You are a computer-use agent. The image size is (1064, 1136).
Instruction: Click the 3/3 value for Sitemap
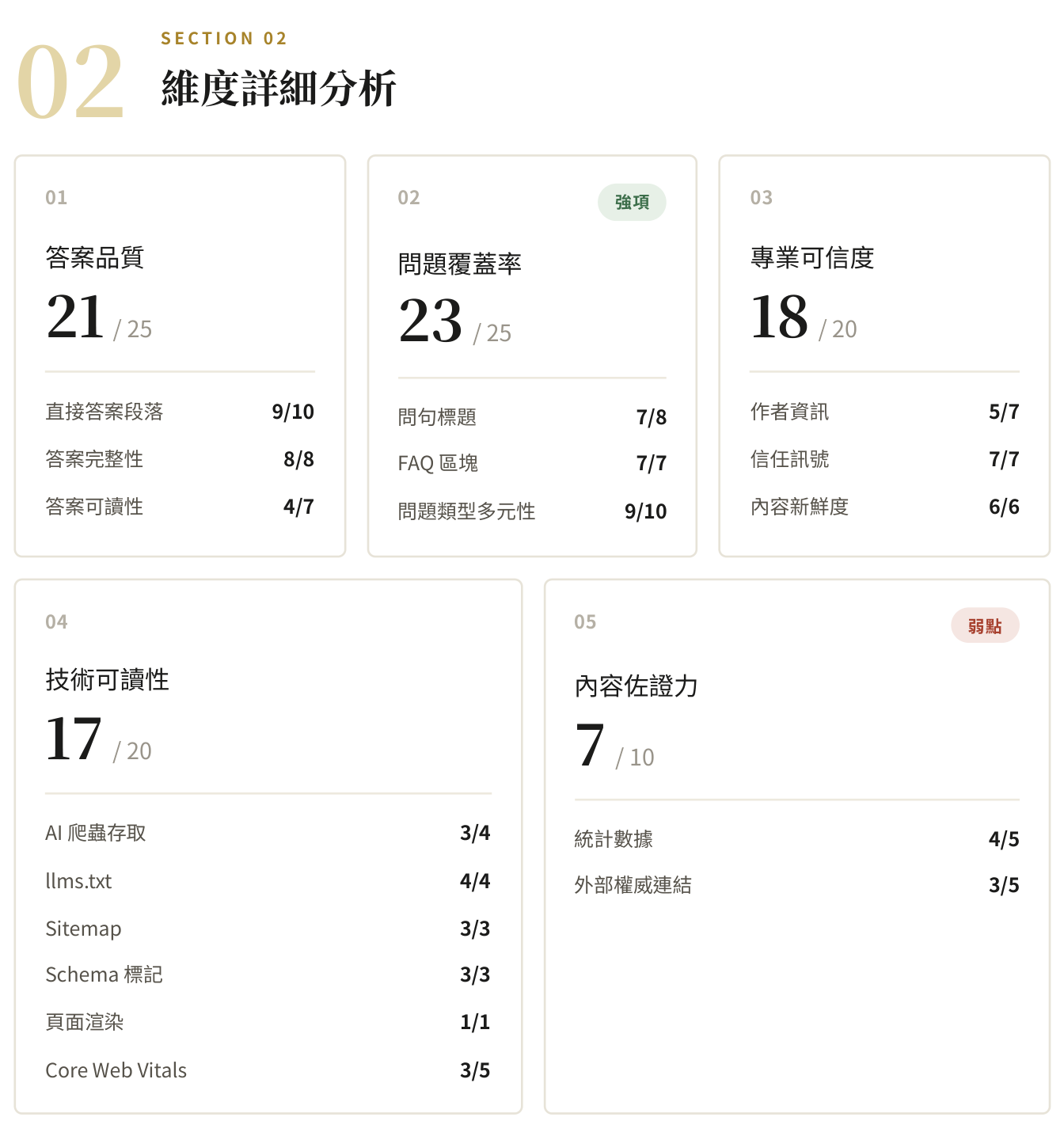(x=475, y=929)
